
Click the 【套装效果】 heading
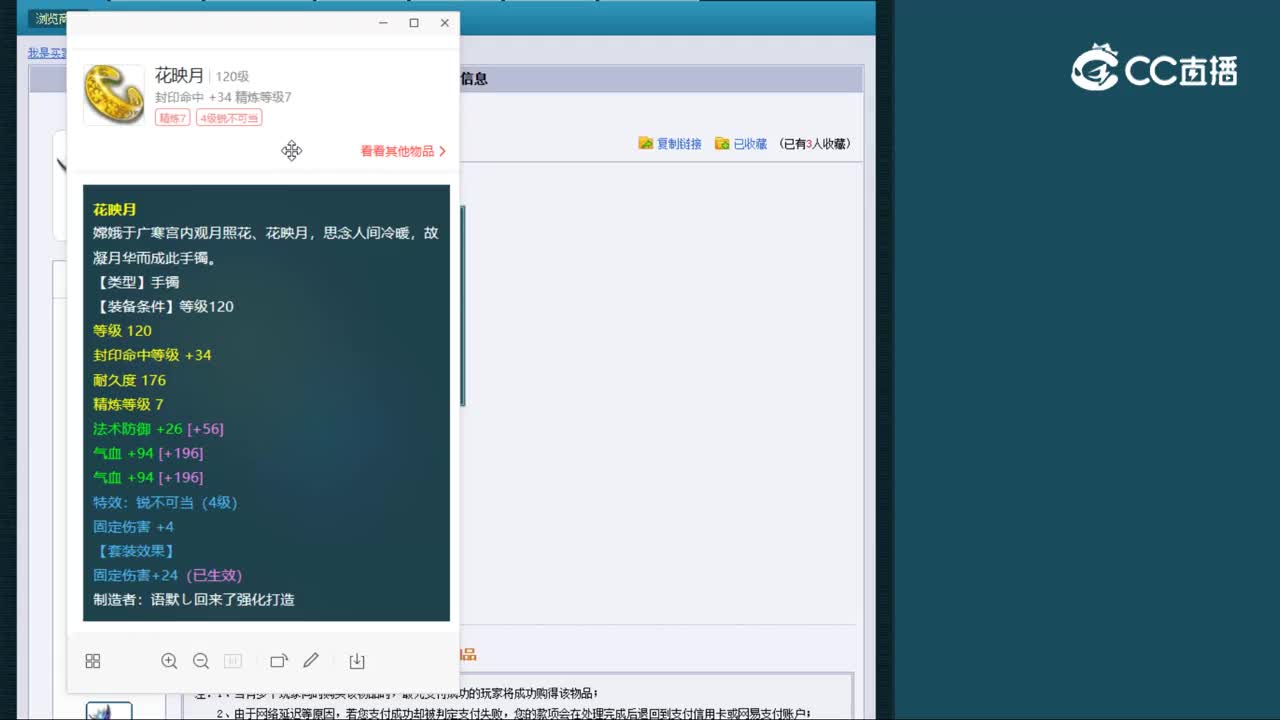point(134,551)
